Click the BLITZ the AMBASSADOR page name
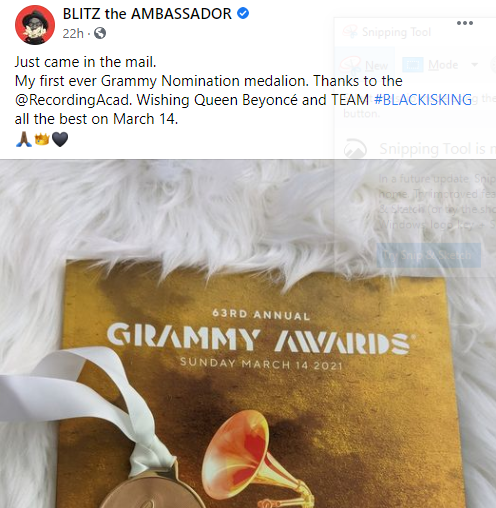496x508 pixels. [x=147, y=14]
